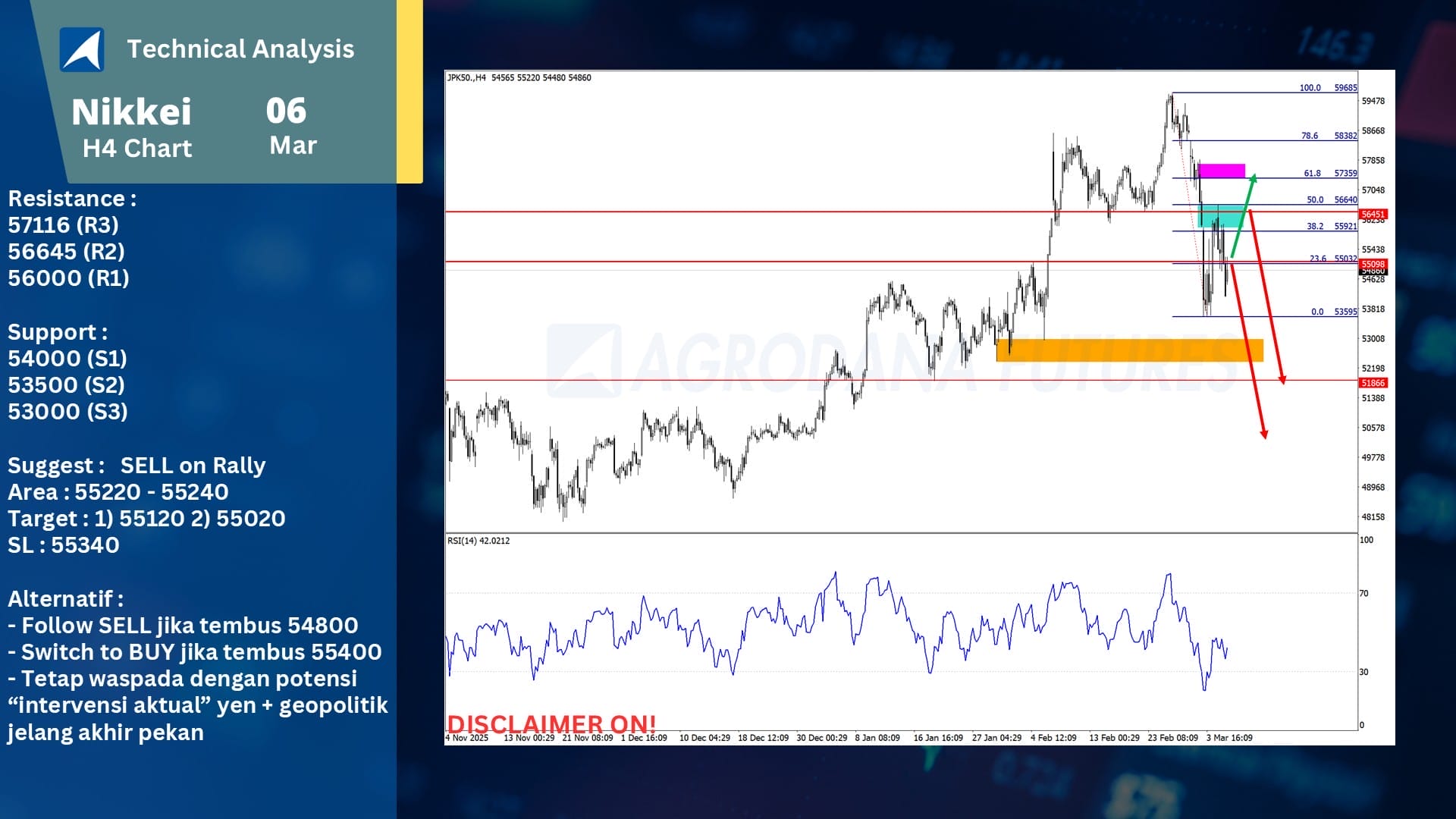Click the 57116 (R3) resistance text

point(64,225)
